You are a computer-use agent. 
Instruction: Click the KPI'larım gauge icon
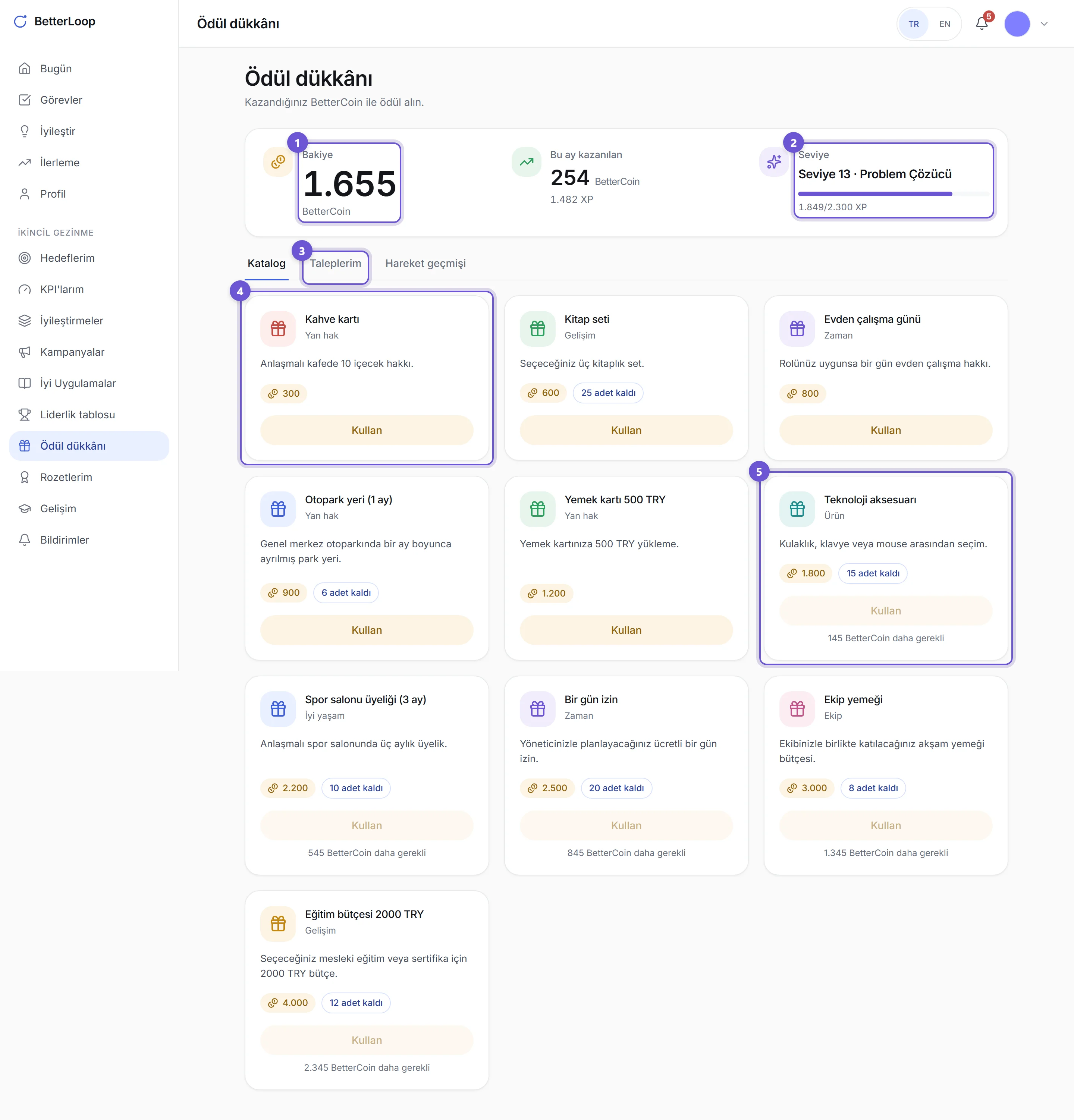(25, 290)
